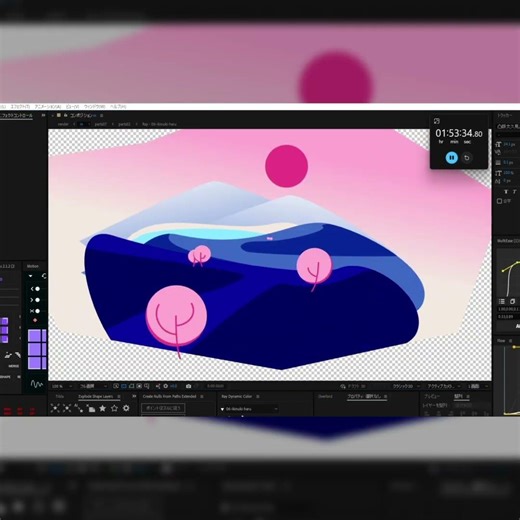Click the Ray breadcrumb at the navigator end
Screen dimensions: 520x520
(159, 124)
